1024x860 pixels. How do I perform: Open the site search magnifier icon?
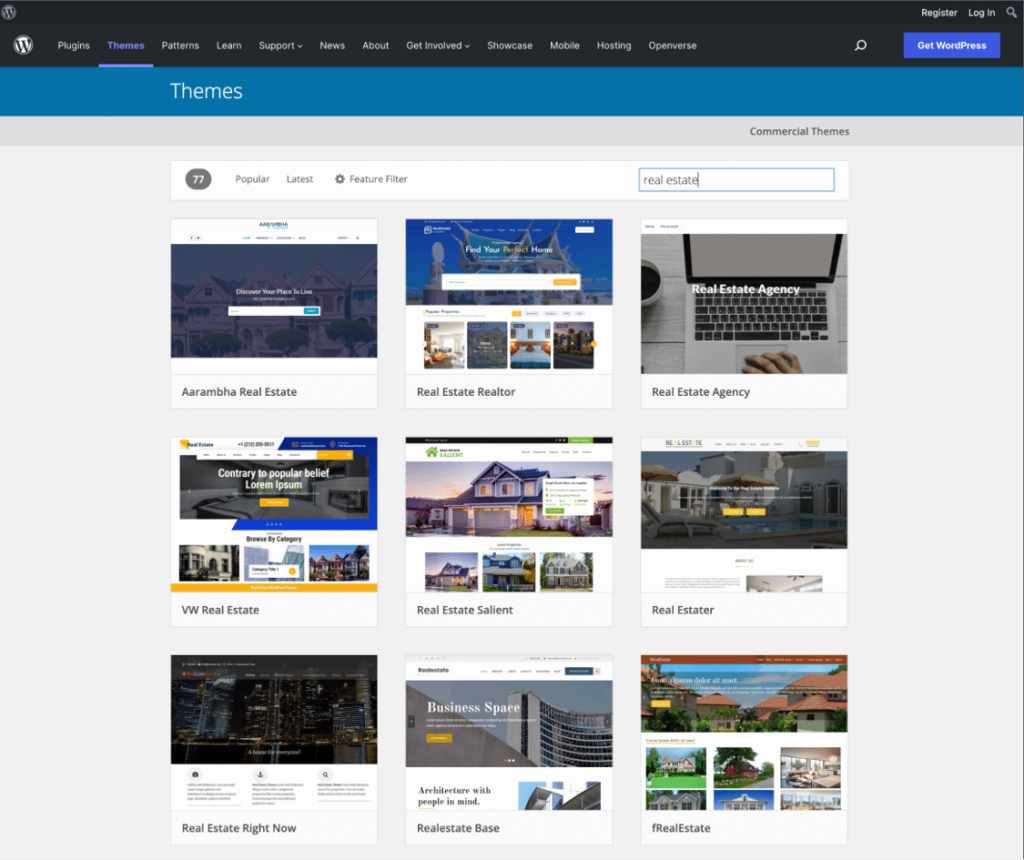click(860, 46)
